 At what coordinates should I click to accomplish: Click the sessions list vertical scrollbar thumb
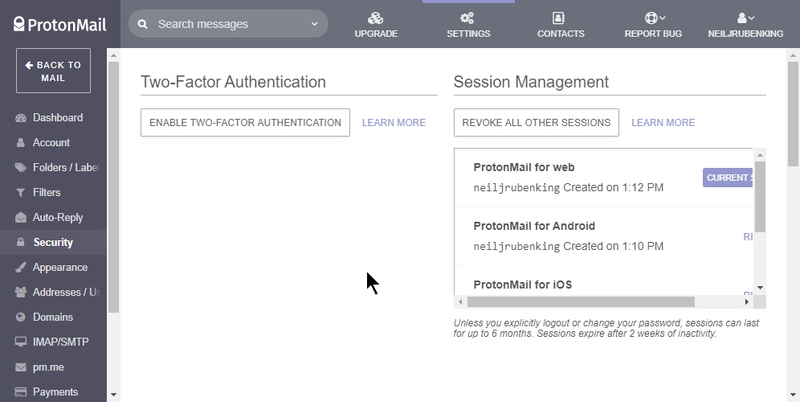760,197
